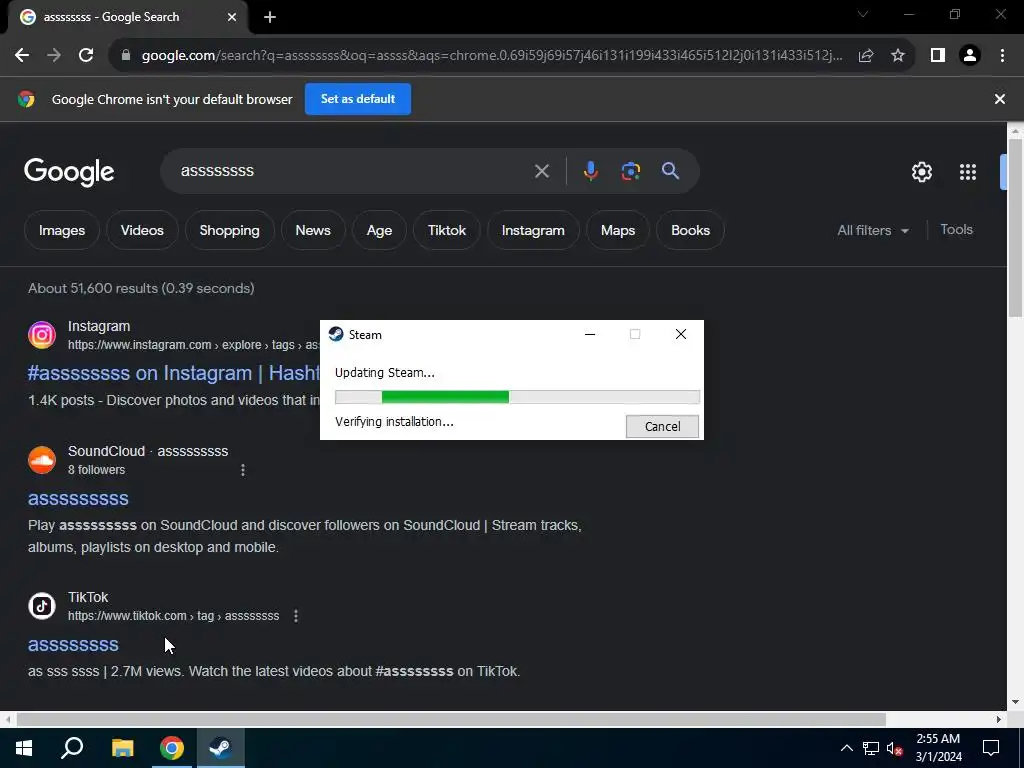Go to Google homepage via logo
The height and width of the screenshot is (768, 1024).
click(69, 172)
